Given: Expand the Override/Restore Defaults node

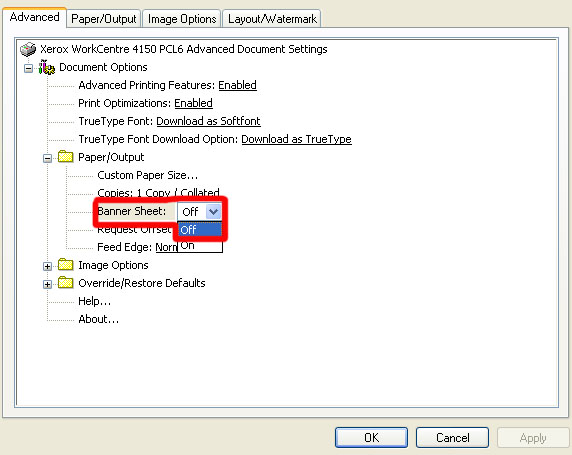Looking at the screenshot, I should click(x=47, y=284).
